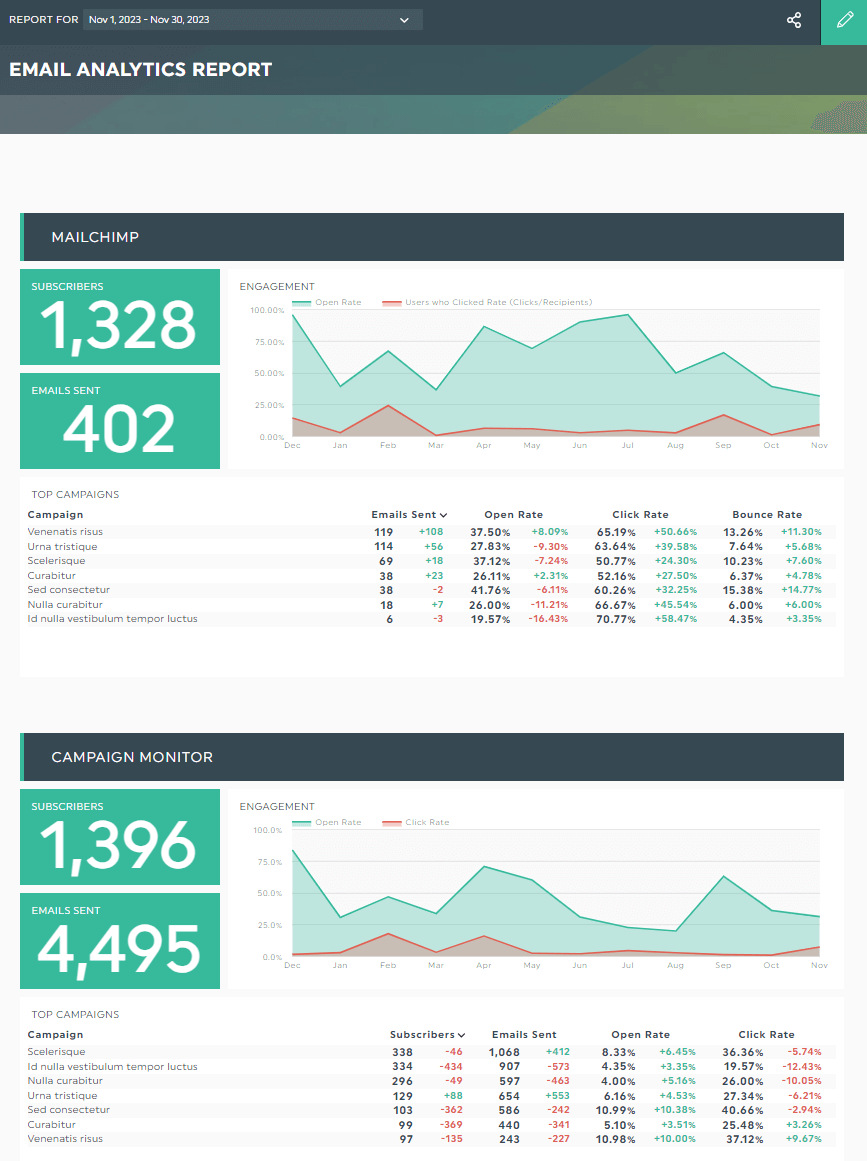
Task: Select Urna tristique in Campaign Monitor campaigns
Action: click(x=62, y=1095)
